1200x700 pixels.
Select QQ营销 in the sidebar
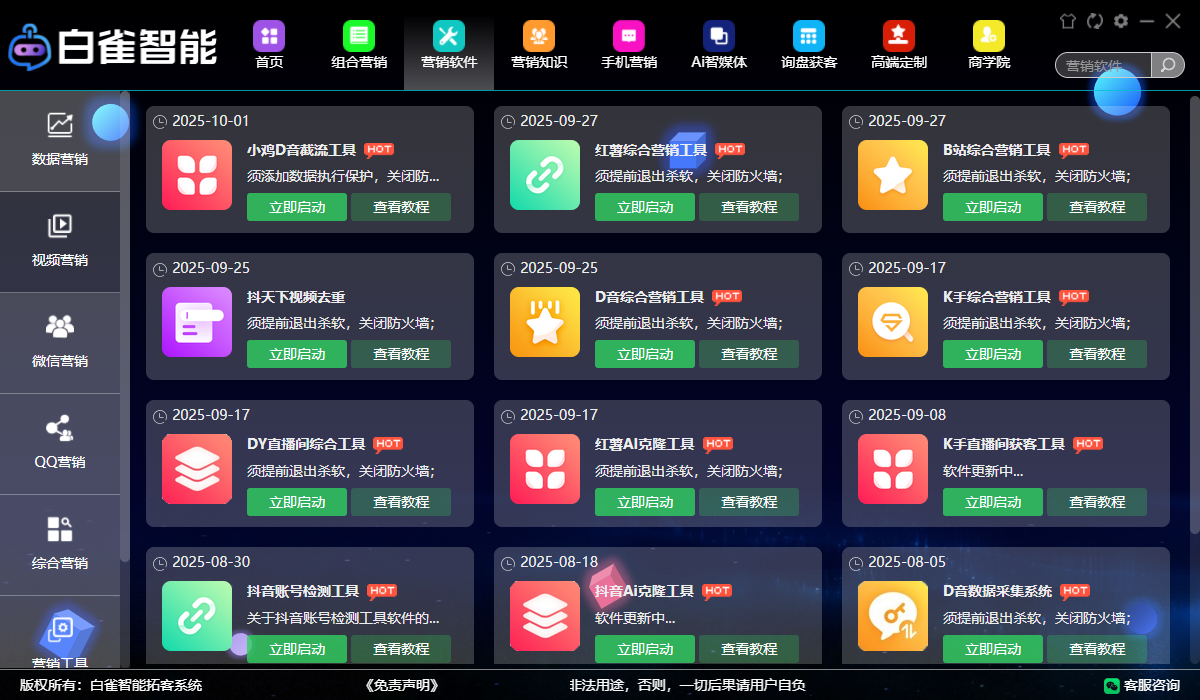tap(60, 443)
